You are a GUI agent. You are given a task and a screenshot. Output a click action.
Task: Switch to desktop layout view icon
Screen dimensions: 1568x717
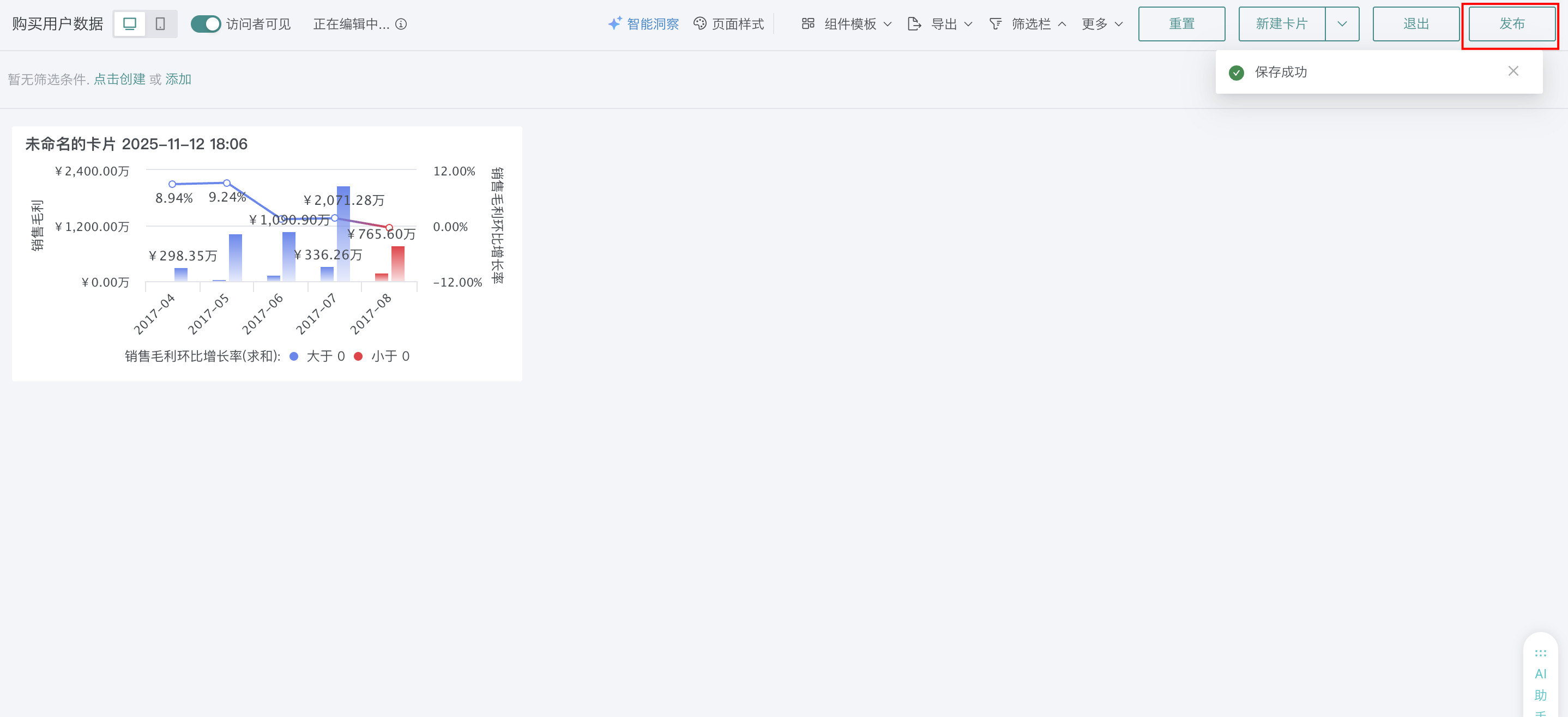pos(130,24)
